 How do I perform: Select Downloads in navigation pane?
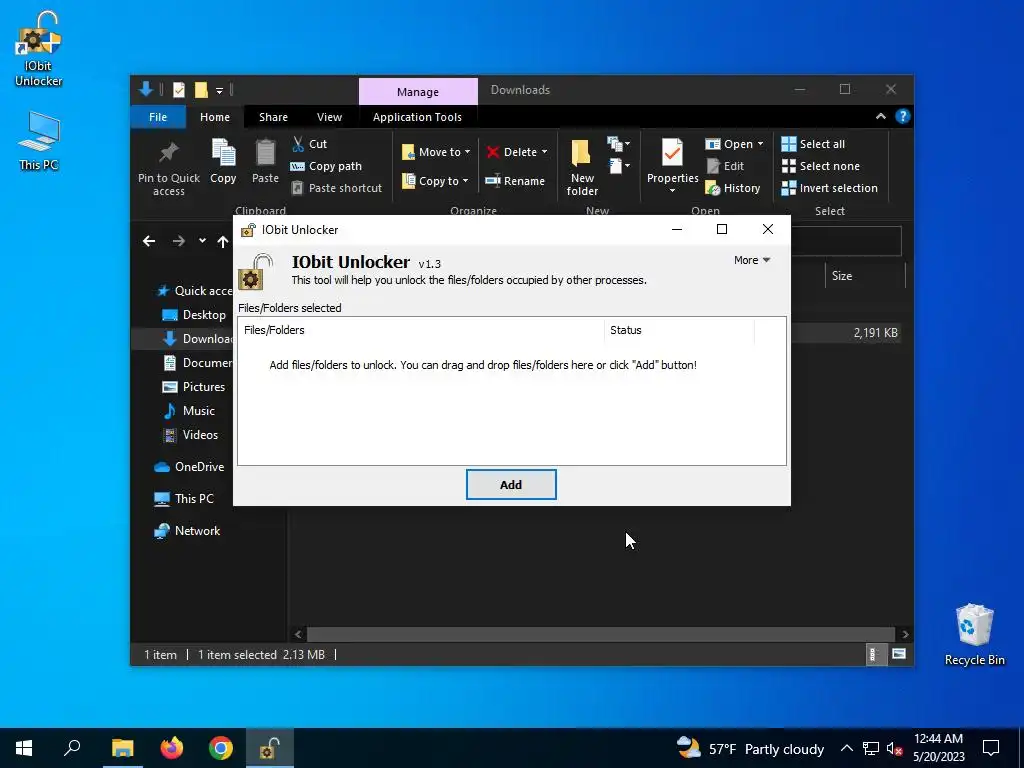[x=198, y=338]
